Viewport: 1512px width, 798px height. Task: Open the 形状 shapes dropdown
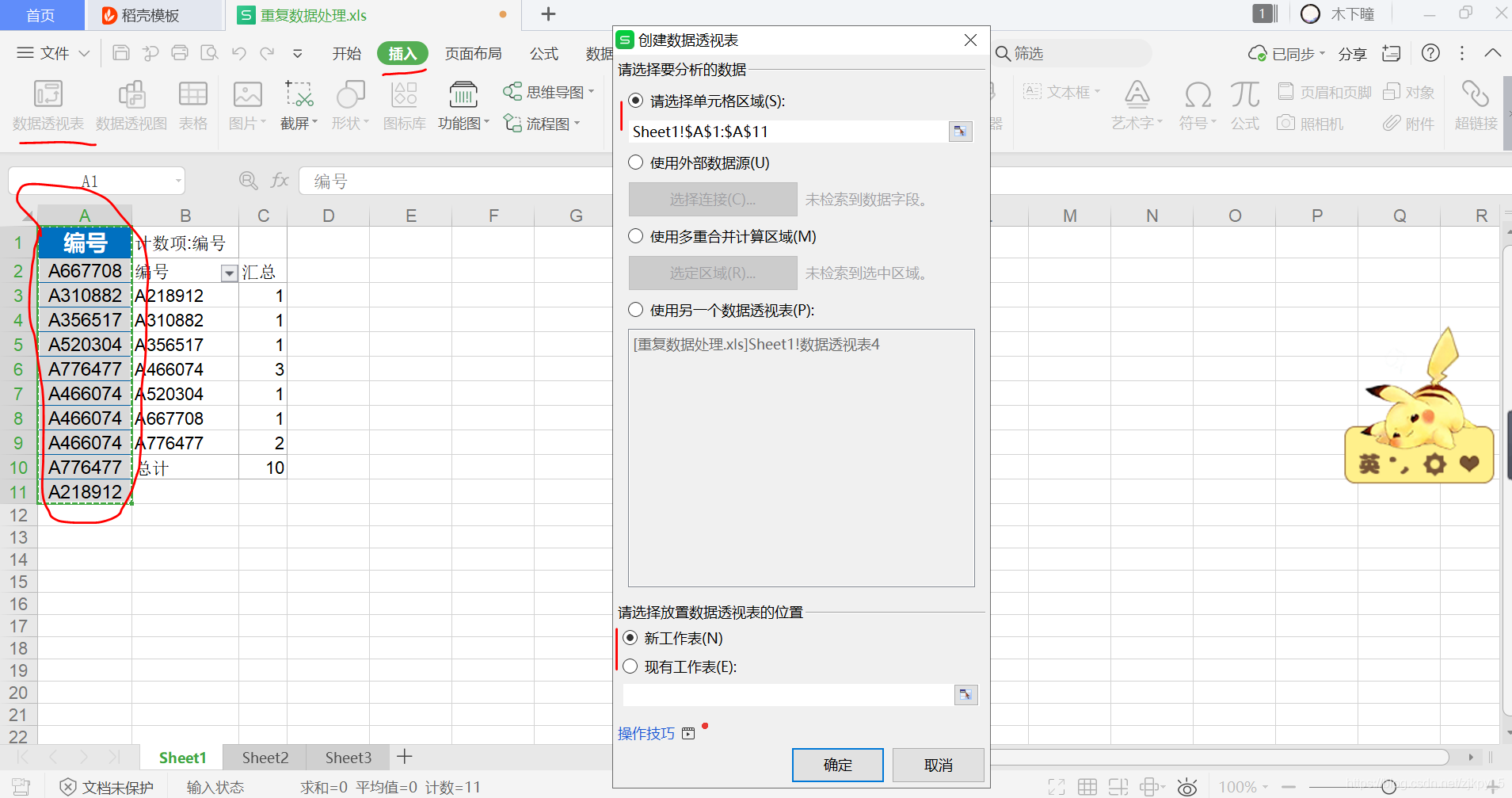point(350,105)
